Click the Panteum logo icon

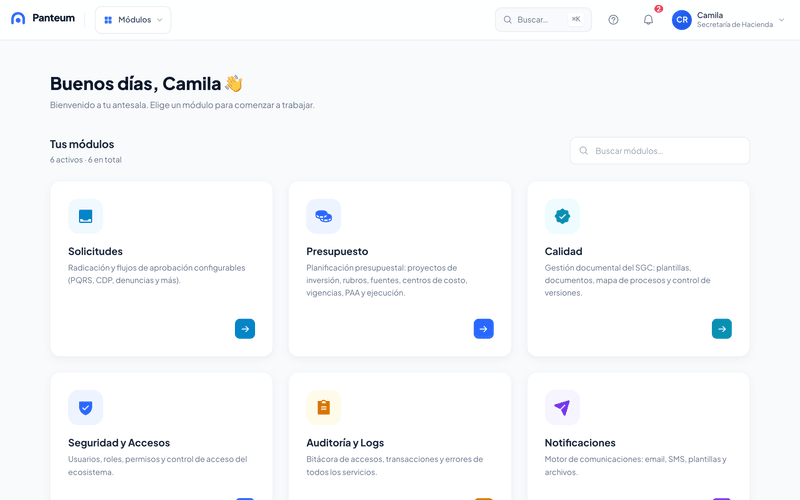click(18, 18)
